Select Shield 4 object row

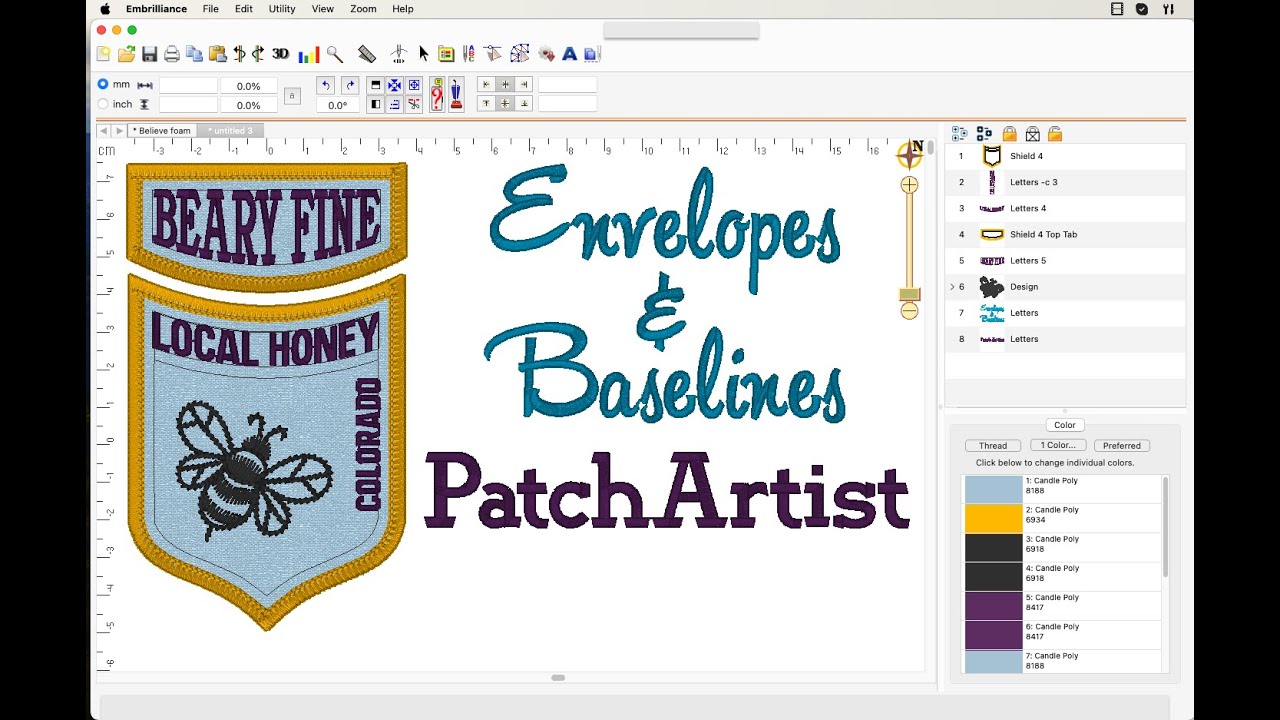coord(1065,156)
